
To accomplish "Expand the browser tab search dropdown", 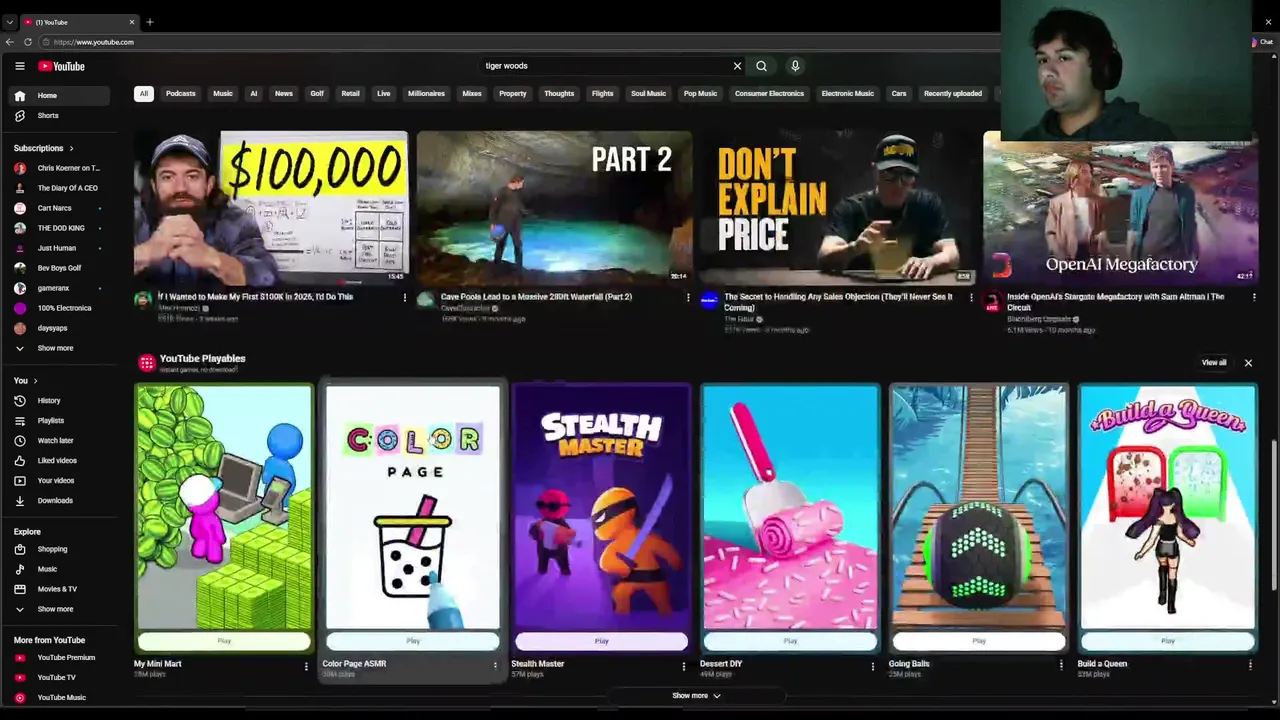I will pos(9,22).
